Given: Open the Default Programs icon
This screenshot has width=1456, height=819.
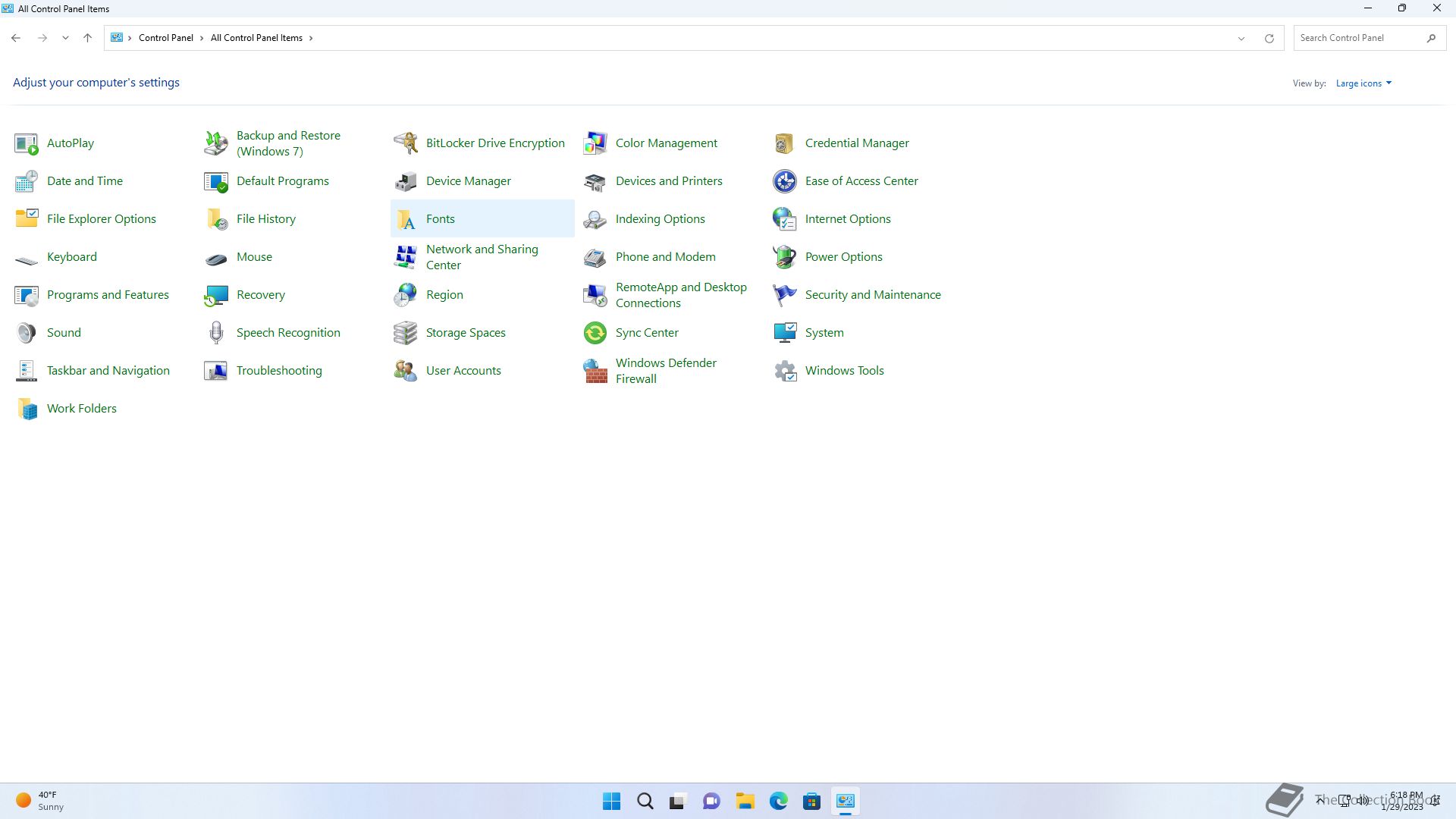Looking at the screenshot, I should click(x=216, y=181).
